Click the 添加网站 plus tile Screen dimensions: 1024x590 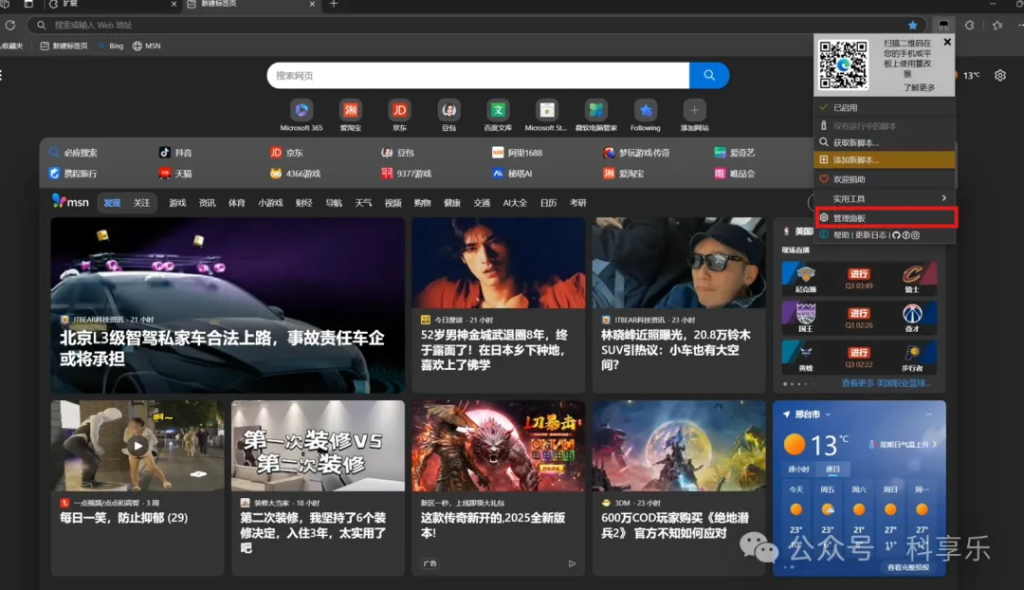[x=694, y=116]
